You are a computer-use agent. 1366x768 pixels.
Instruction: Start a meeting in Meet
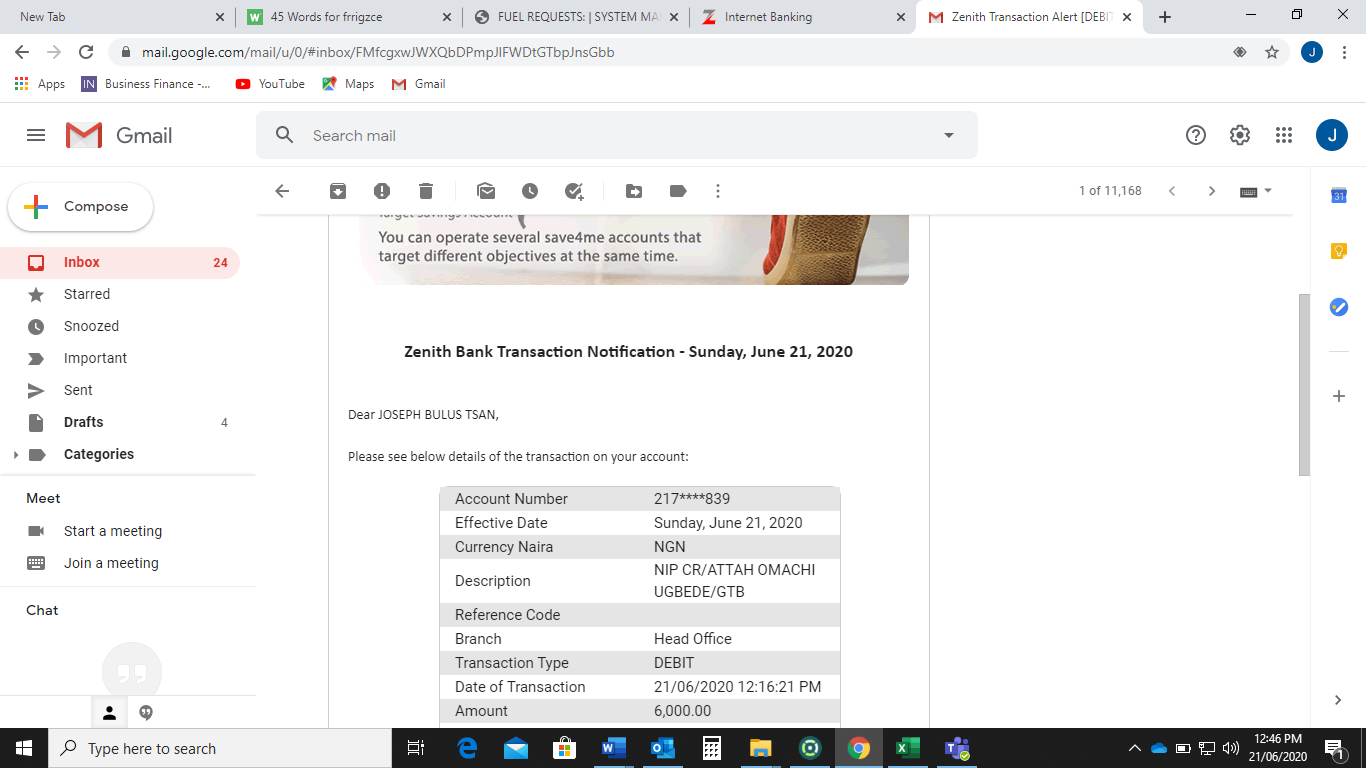tap(112, 531)
